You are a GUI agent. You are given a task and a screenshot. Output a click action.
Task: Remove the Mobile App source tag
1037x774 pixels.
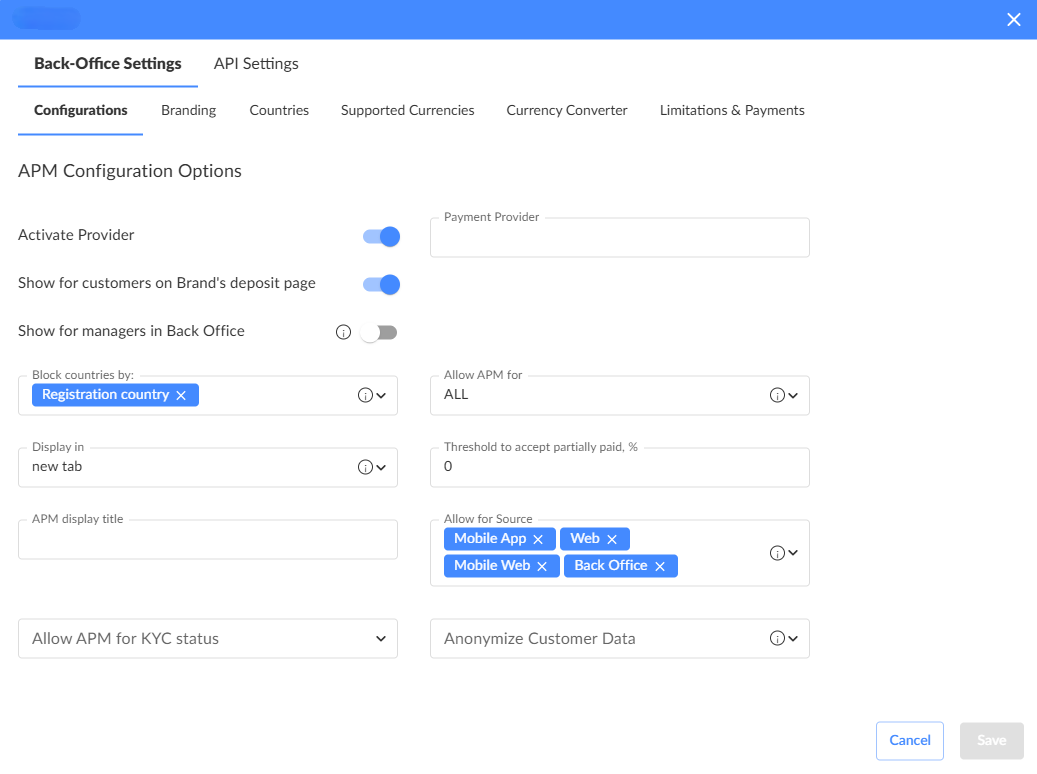point(538,539)
